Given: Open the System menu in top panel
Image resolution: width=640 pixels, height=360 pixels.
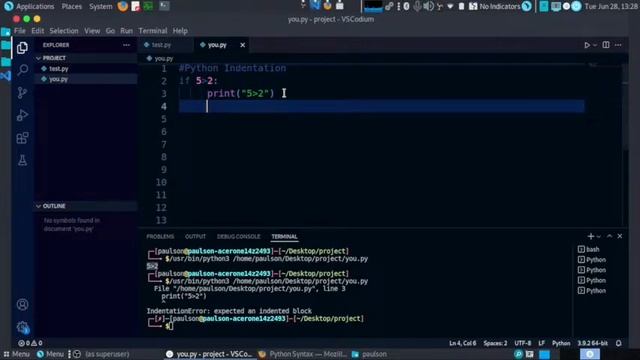Looking at the screenshot, I should pos(100,6).
